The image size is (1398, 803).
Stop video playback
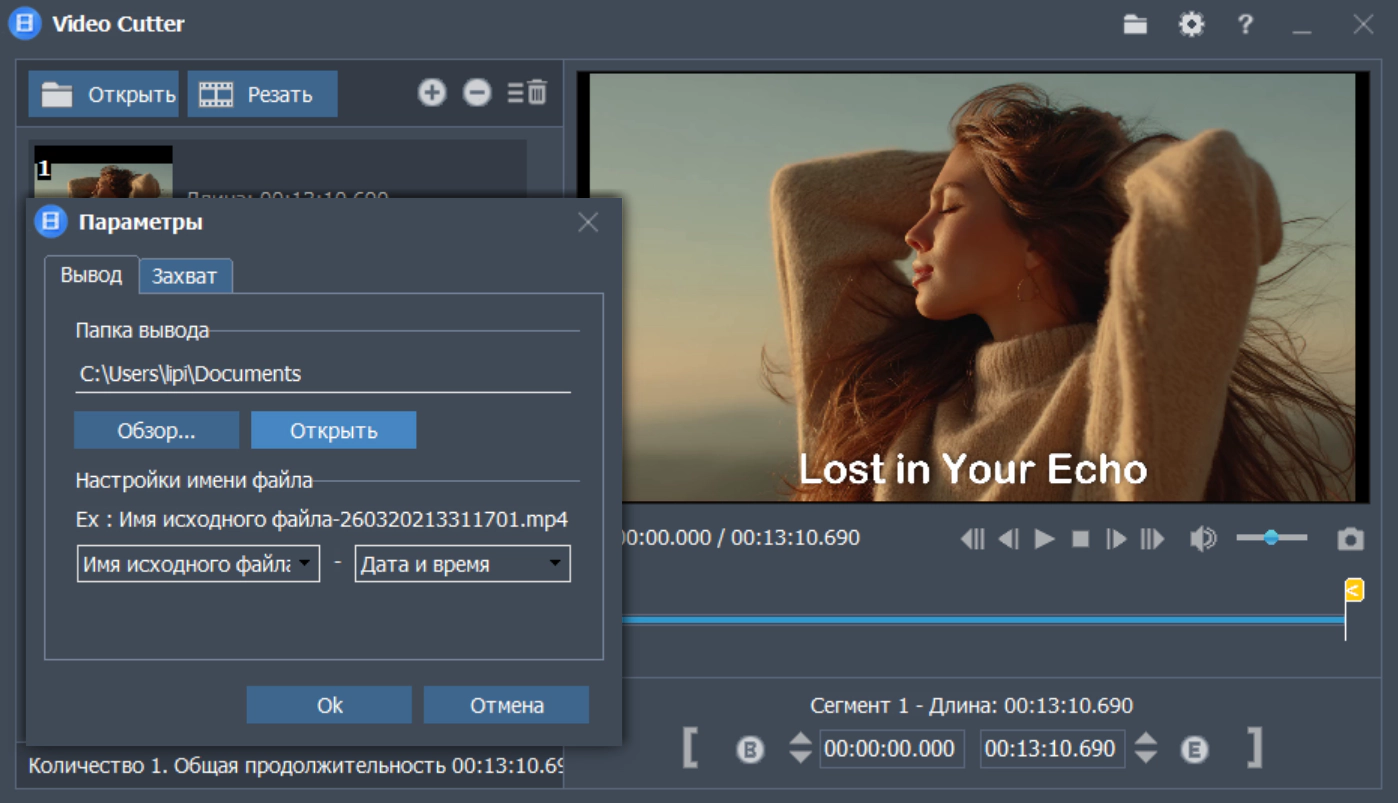[1080, 539]
